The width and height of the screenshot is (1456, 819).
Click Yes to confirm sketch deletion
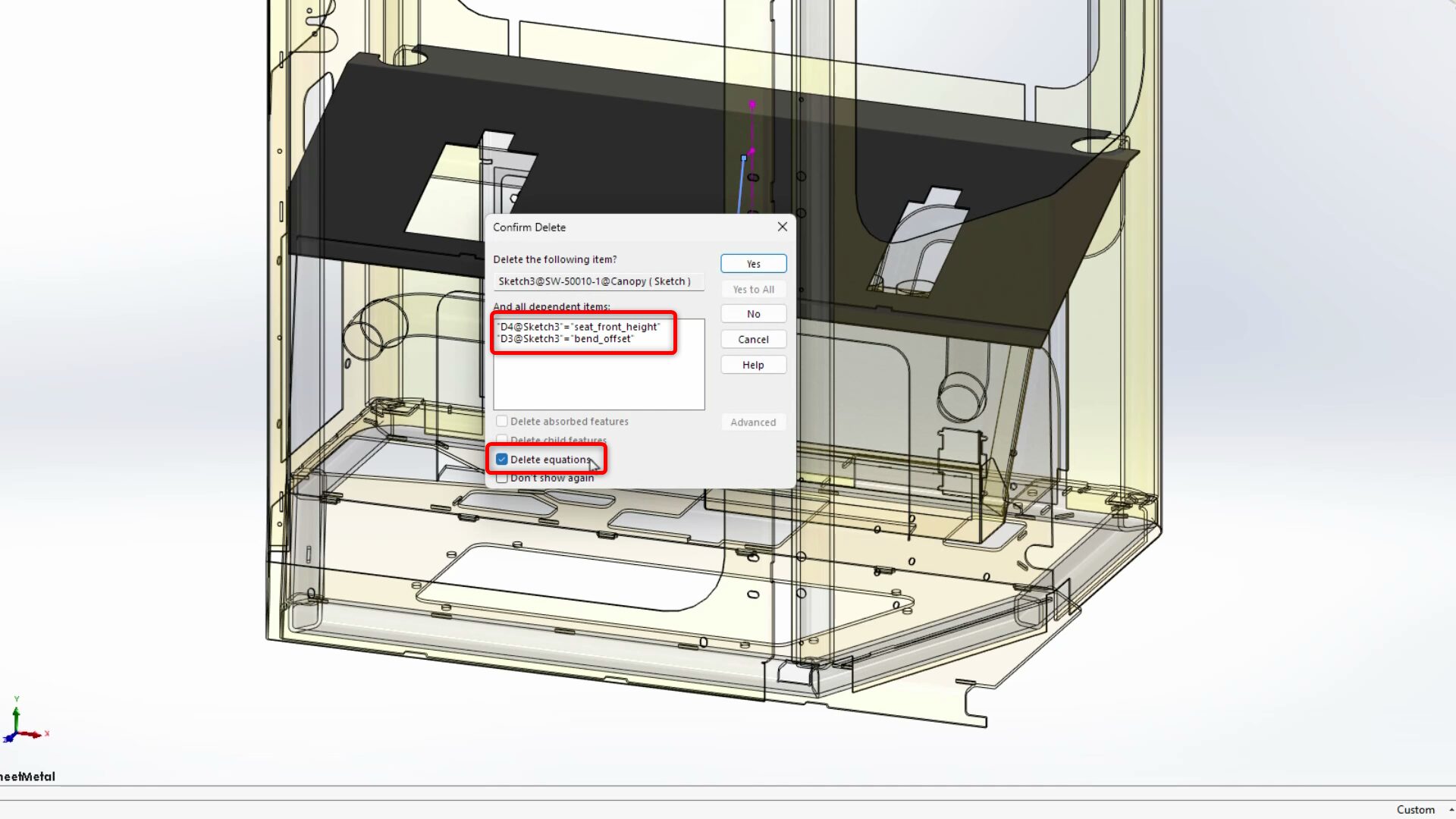point(753,264)
